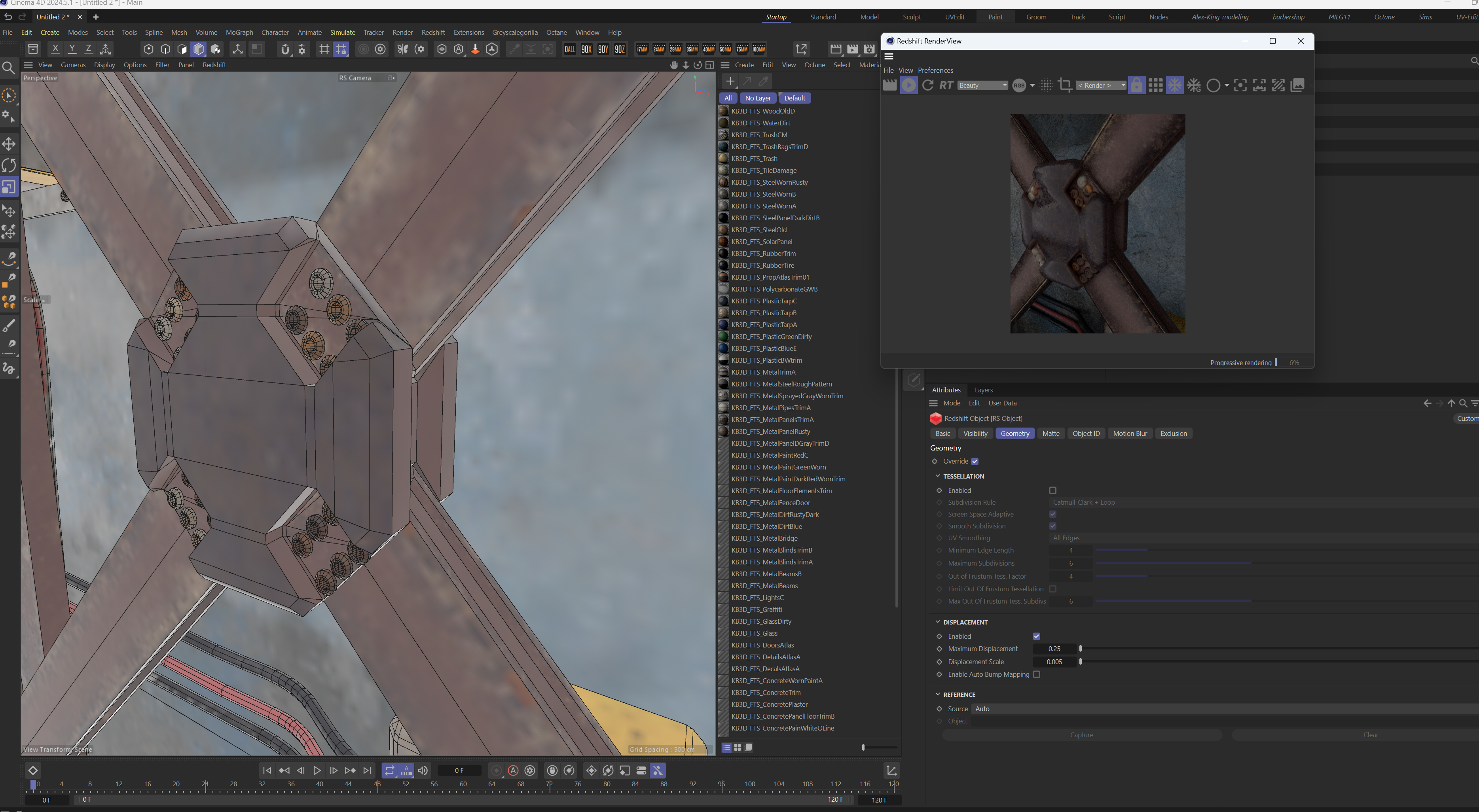Open the RGB channel dropdown arrow
Image resolution: width=1479 pixels, height=812 pixels.
1032,85
